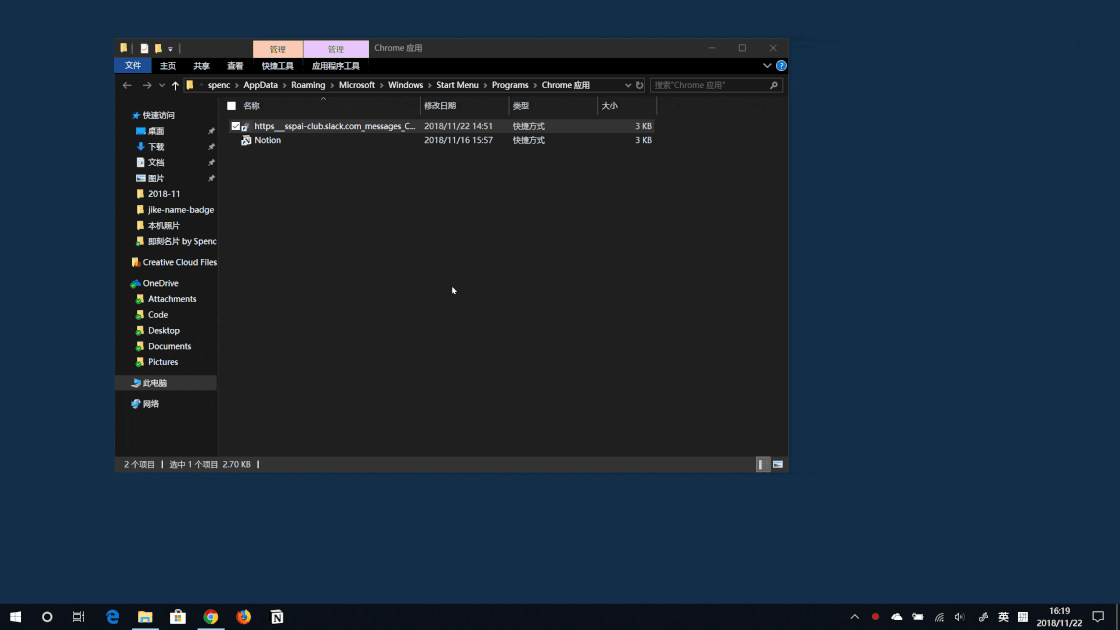Viewport: 1120px width, 630px height.
Task: Open the 快捷工具 ribbon tab
Action: coord(277,66)
